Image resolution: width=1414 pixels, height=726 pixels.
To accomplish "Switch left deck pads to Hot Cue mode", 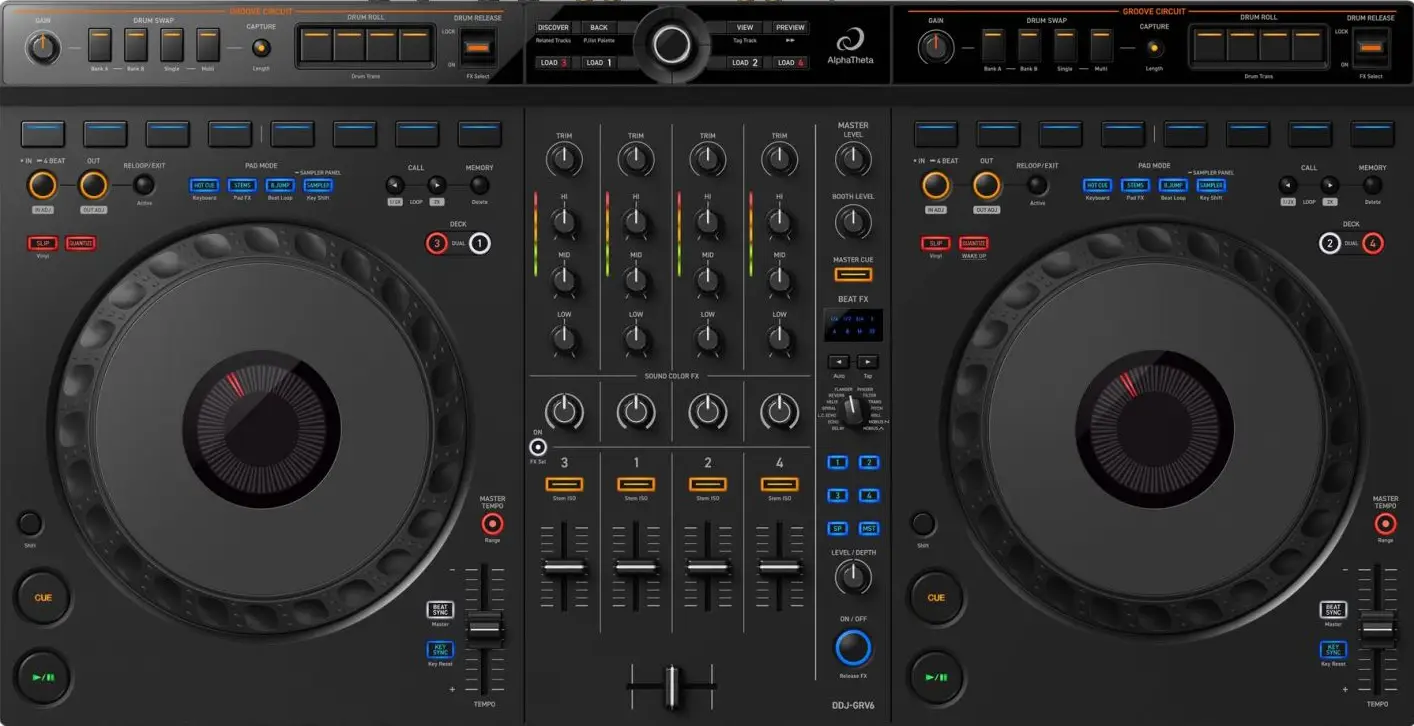I will [204, 185].
